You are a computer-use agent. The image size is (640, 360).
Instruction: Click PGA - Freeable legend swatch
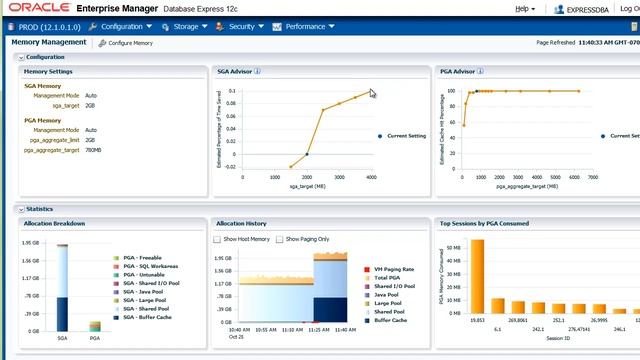pos(116,258)
